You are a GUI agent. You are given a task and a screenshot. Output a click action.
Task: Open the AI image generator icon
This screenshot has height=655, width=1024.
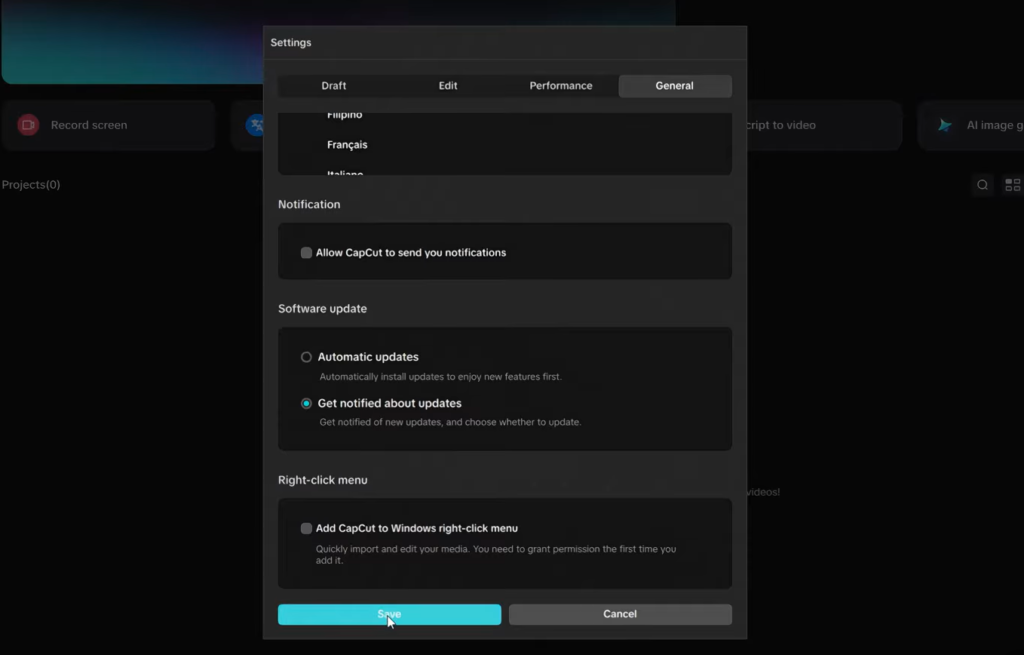coord(944,125)
